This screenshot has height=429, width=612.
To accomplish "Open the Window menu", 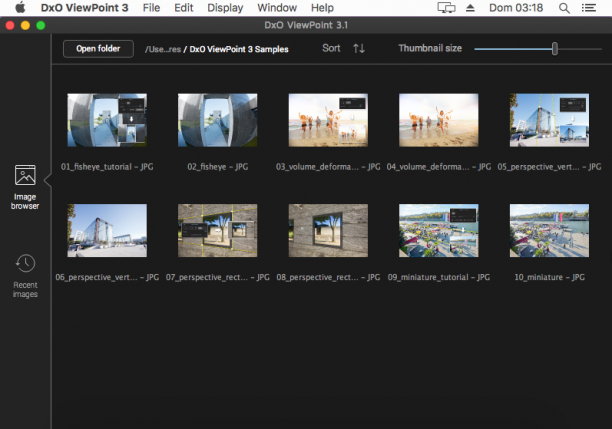I will point(277,8).
